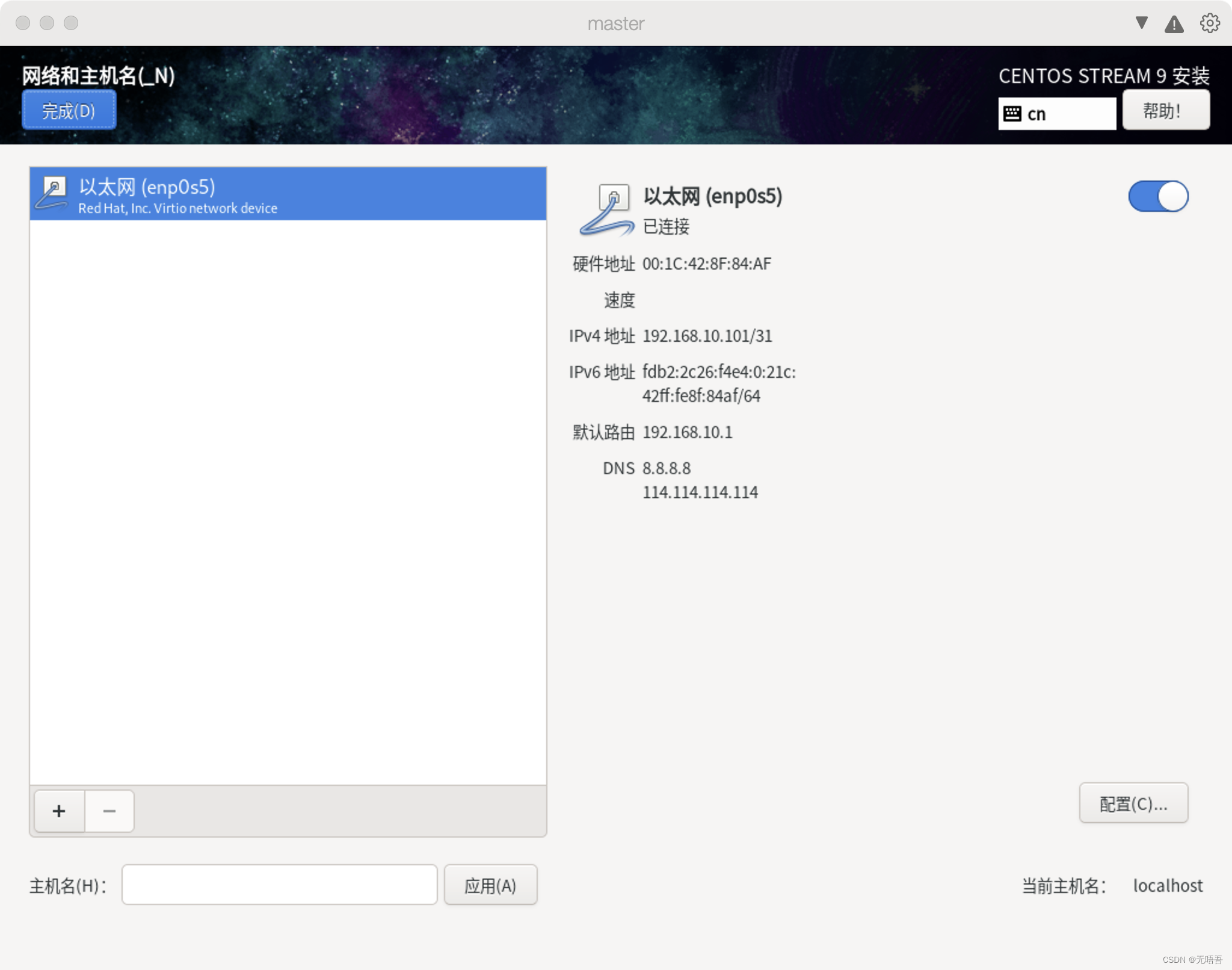Viewport: 1232px width, 970px height.
Task: Focus the 主机名(H) hostname input field
Action: 279,885
